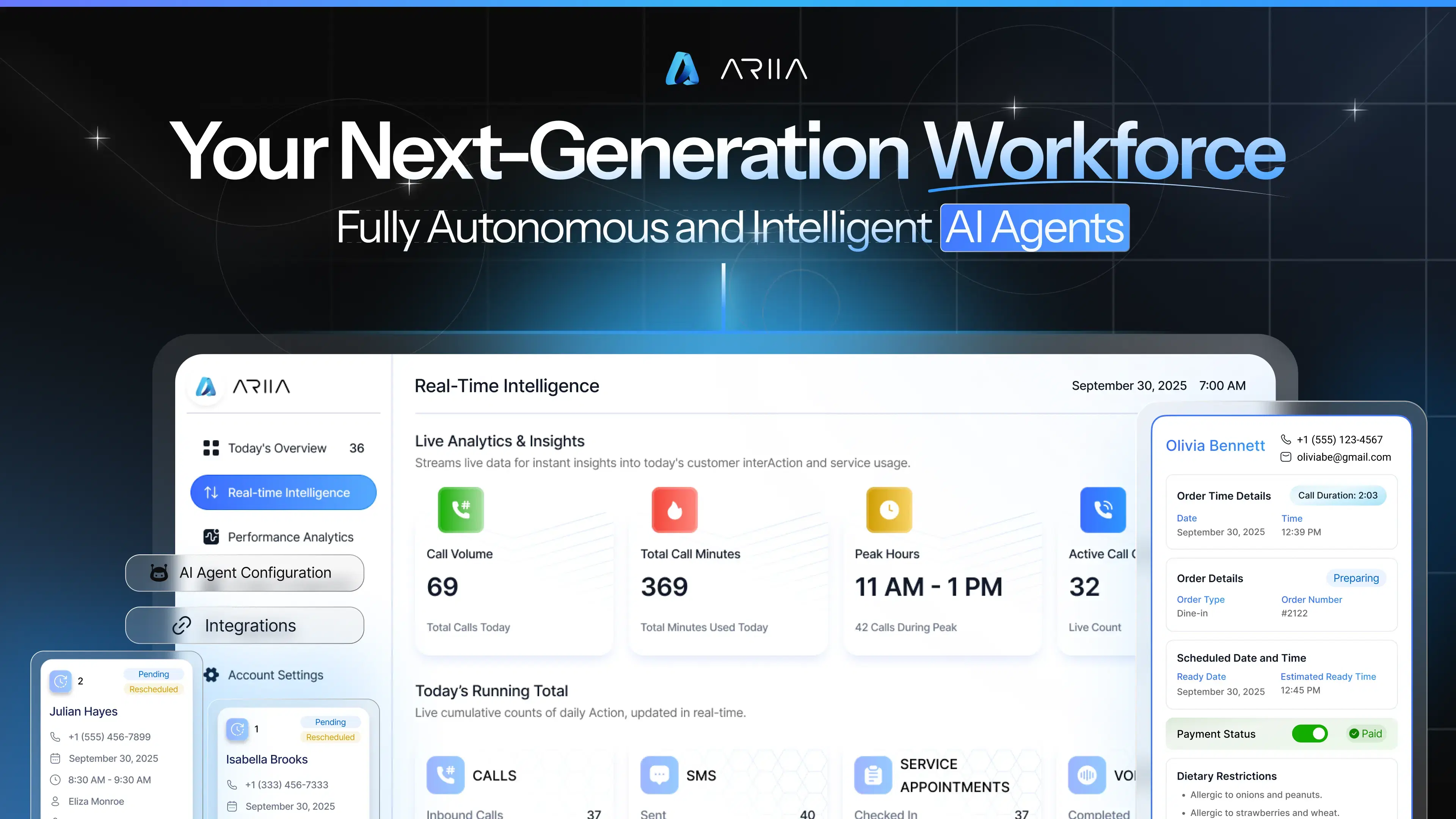Click the Rescheduled badge on Isabella Brooks card
Viewport: 1456px width, 819px height.
331,737
